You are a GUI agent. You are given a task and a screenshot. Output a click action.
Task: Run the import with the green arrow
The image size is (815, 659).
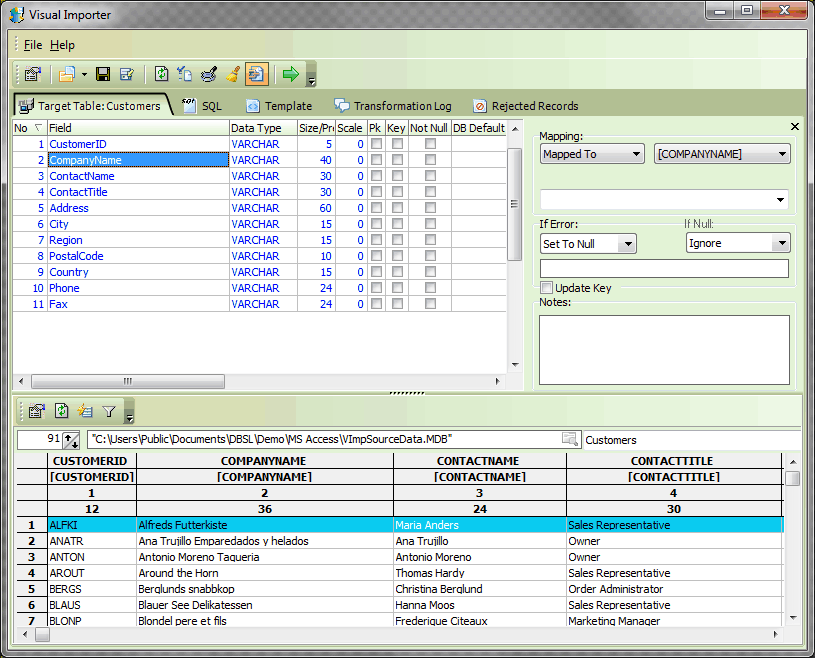pos(290,73)
